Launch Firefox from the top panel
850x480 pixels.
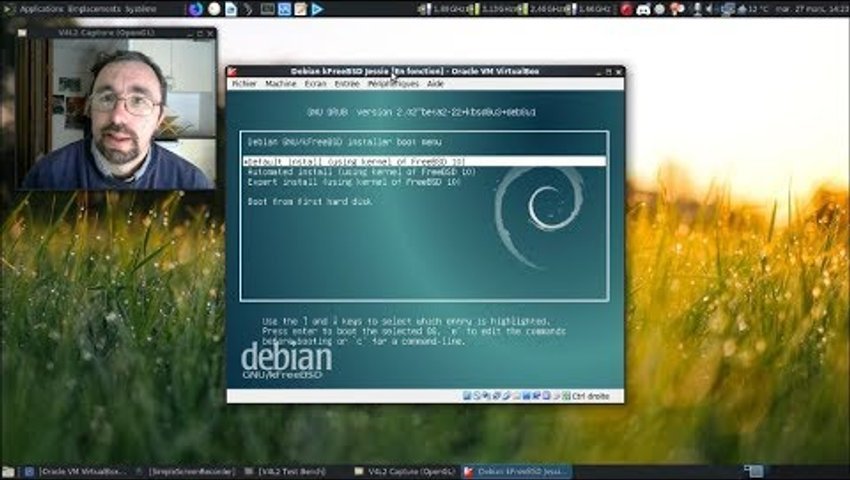tap(196, 9)
